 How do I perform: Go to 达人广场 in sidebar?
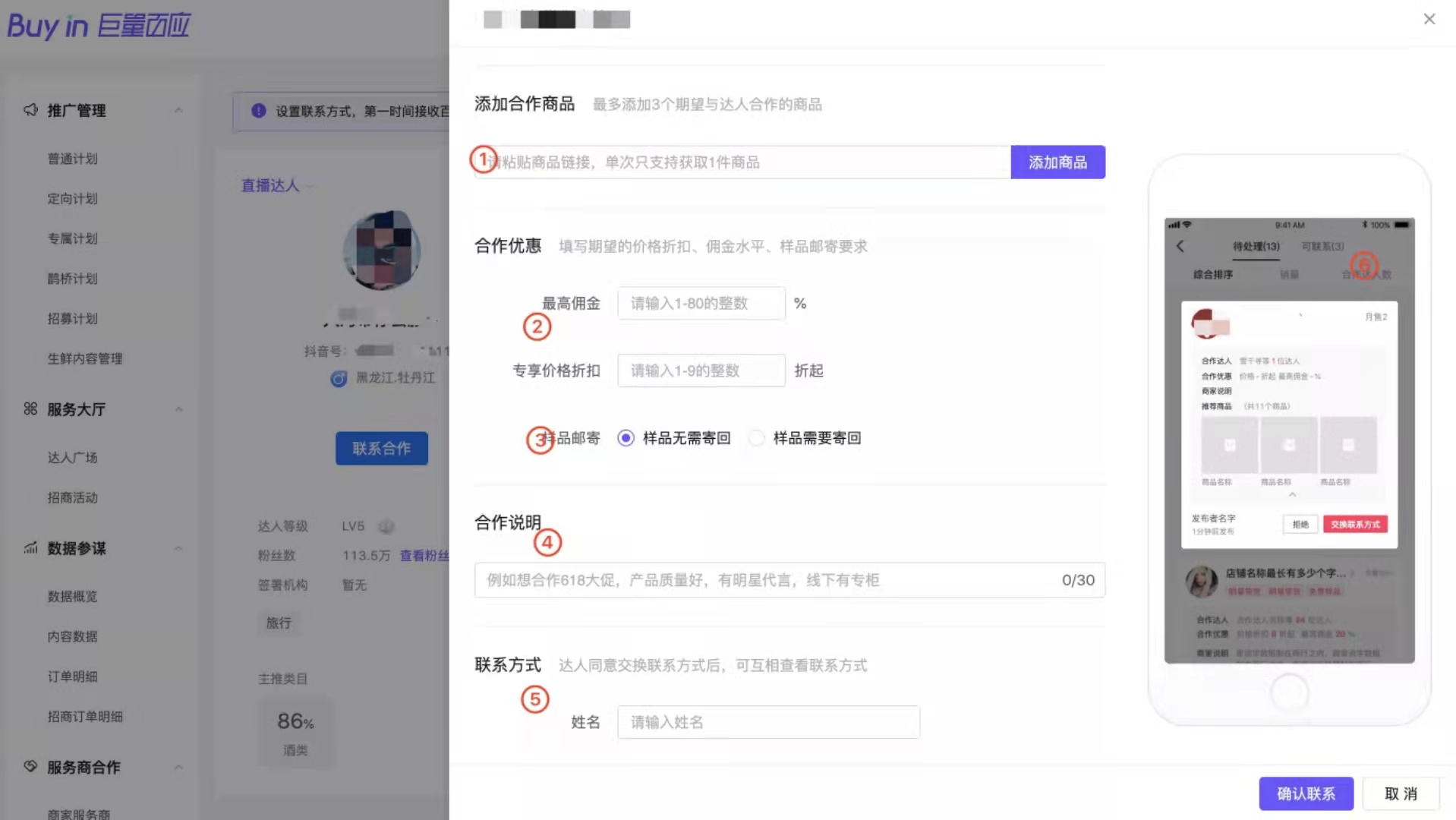[72, 458]
